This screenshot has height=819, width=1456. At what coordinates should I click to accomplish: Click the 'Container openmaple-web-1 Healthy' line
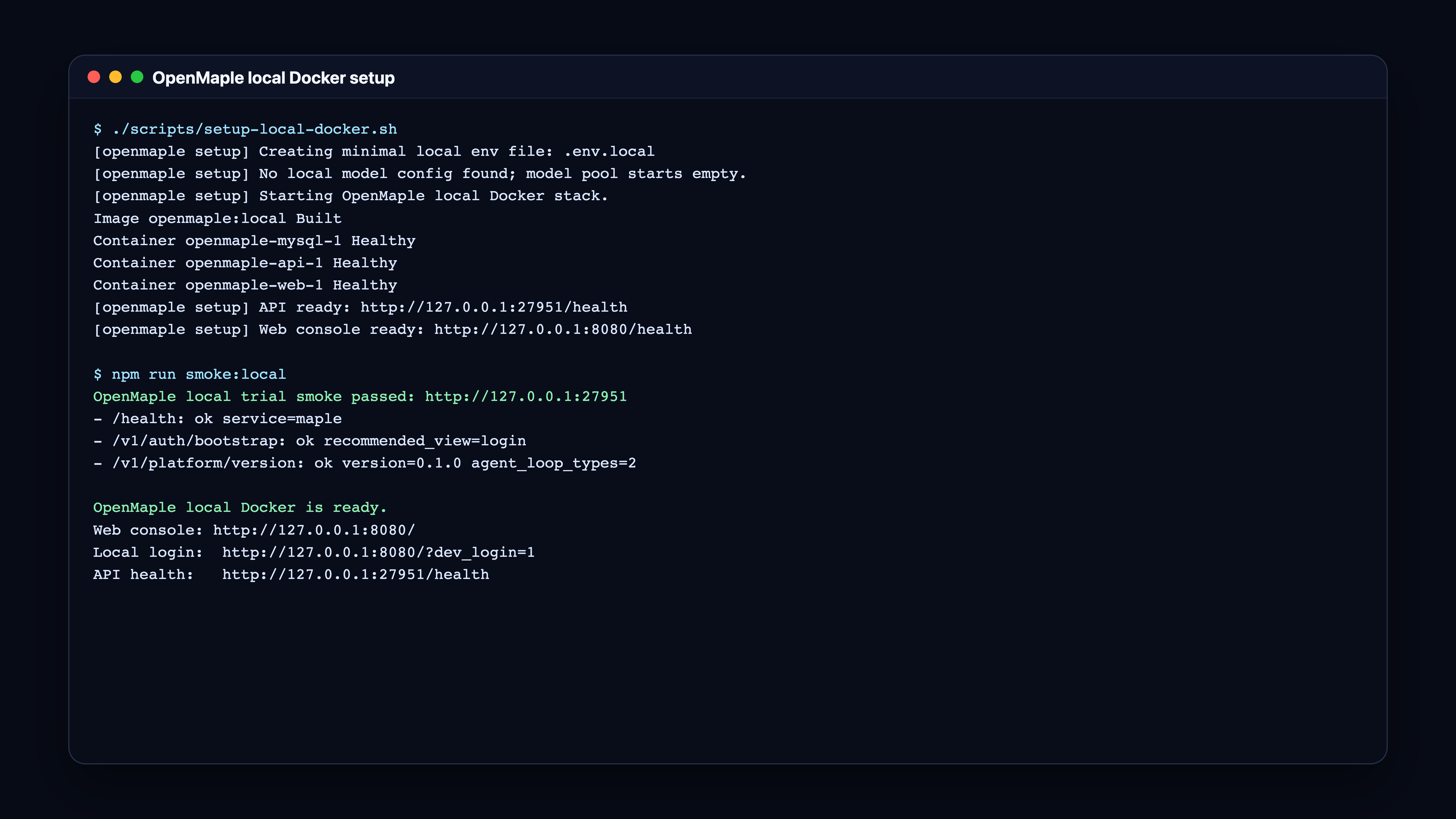245,285
